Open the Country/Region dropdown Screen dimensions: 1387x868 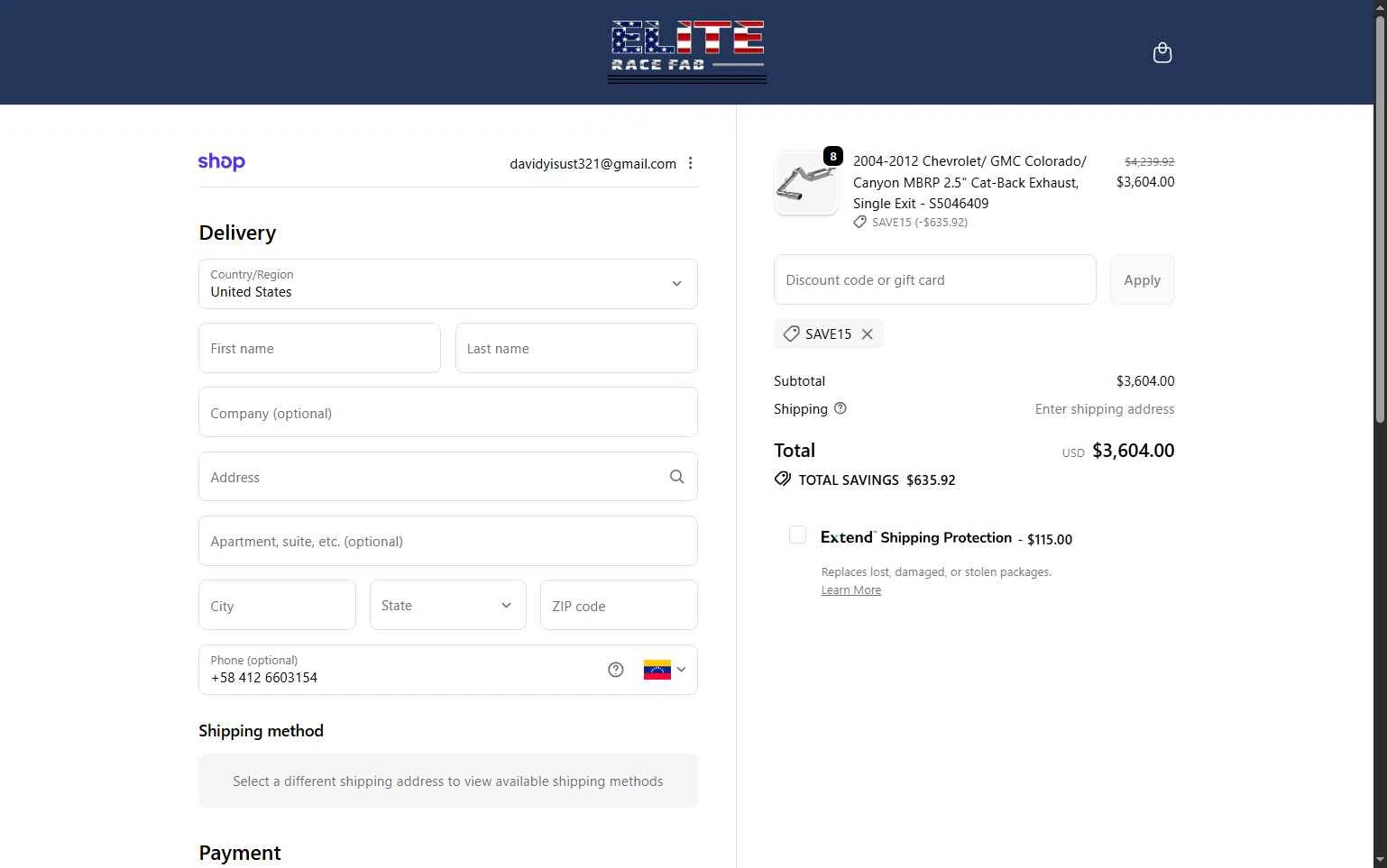pos(448,284)
